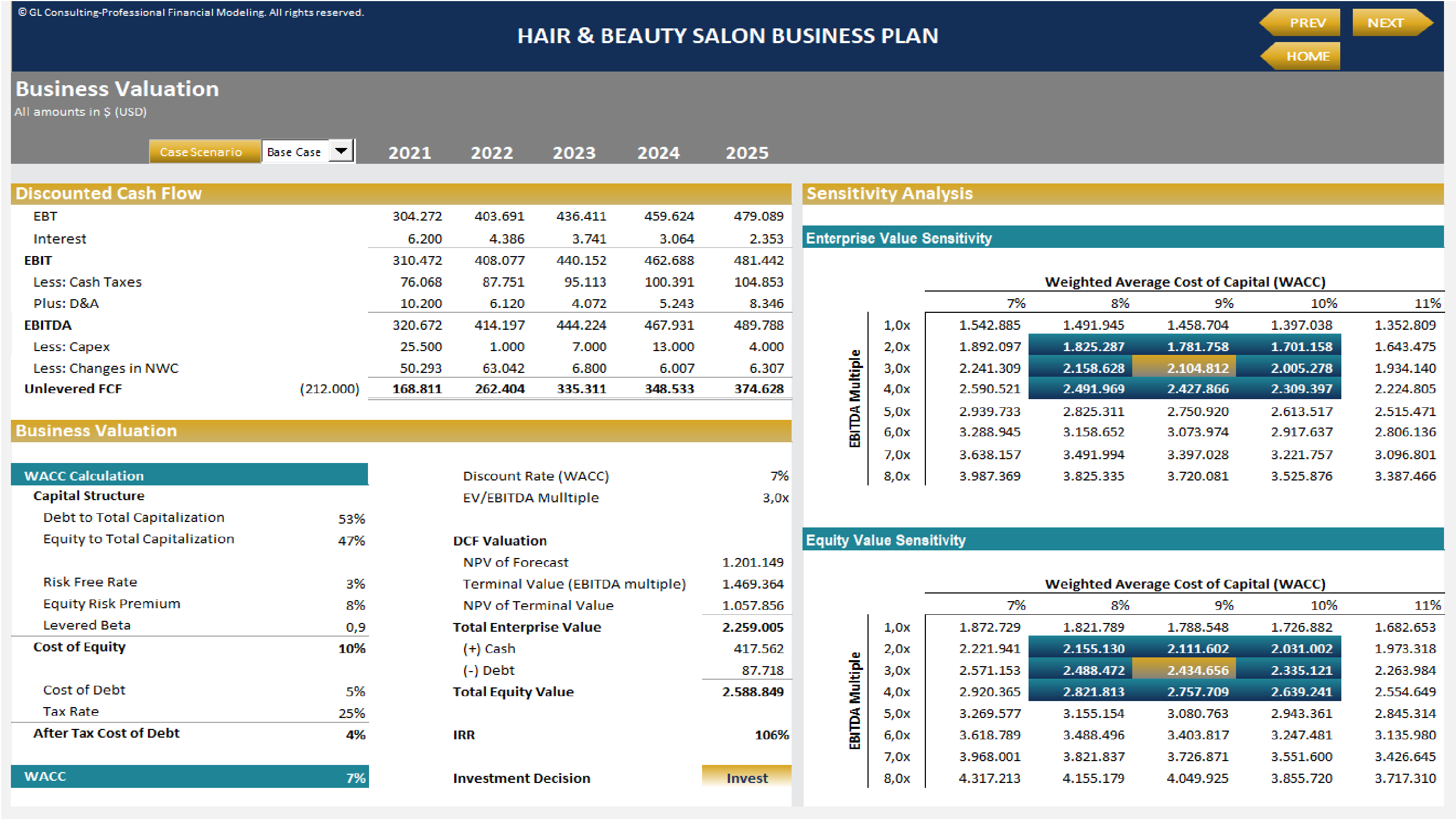
Task: Click the Sensitivity Analysis section header
Action: (1123, 193)
